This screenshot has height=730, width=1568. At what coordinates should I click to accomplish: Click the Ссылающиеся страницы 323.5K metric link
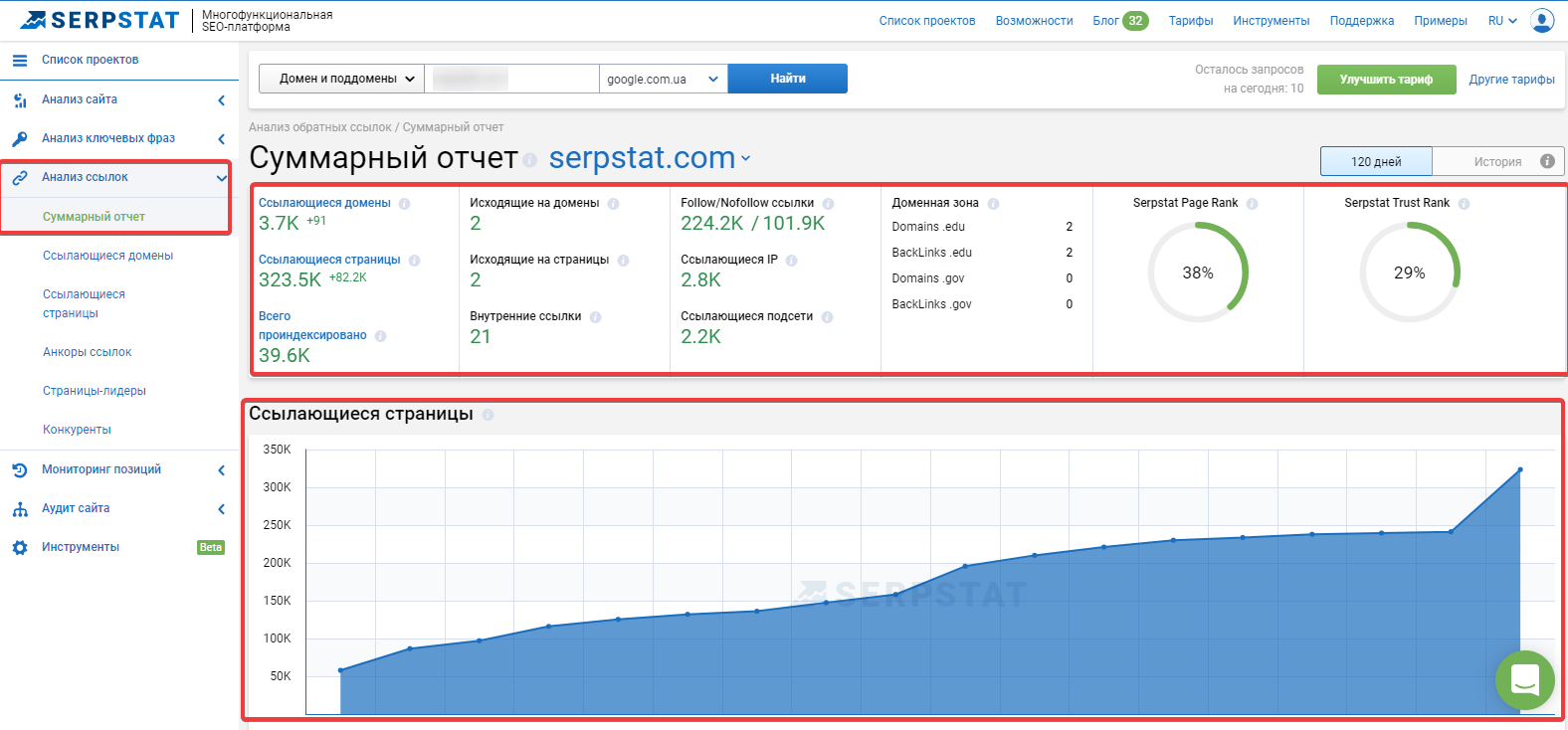329,260
